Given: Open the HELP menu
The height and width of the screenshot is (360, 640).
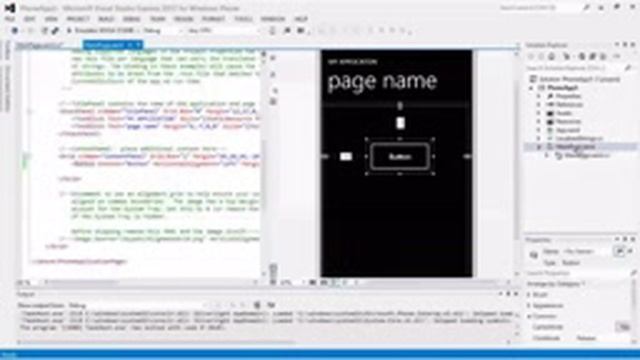Looking at the screenshot, I should [x=301, y=19].
